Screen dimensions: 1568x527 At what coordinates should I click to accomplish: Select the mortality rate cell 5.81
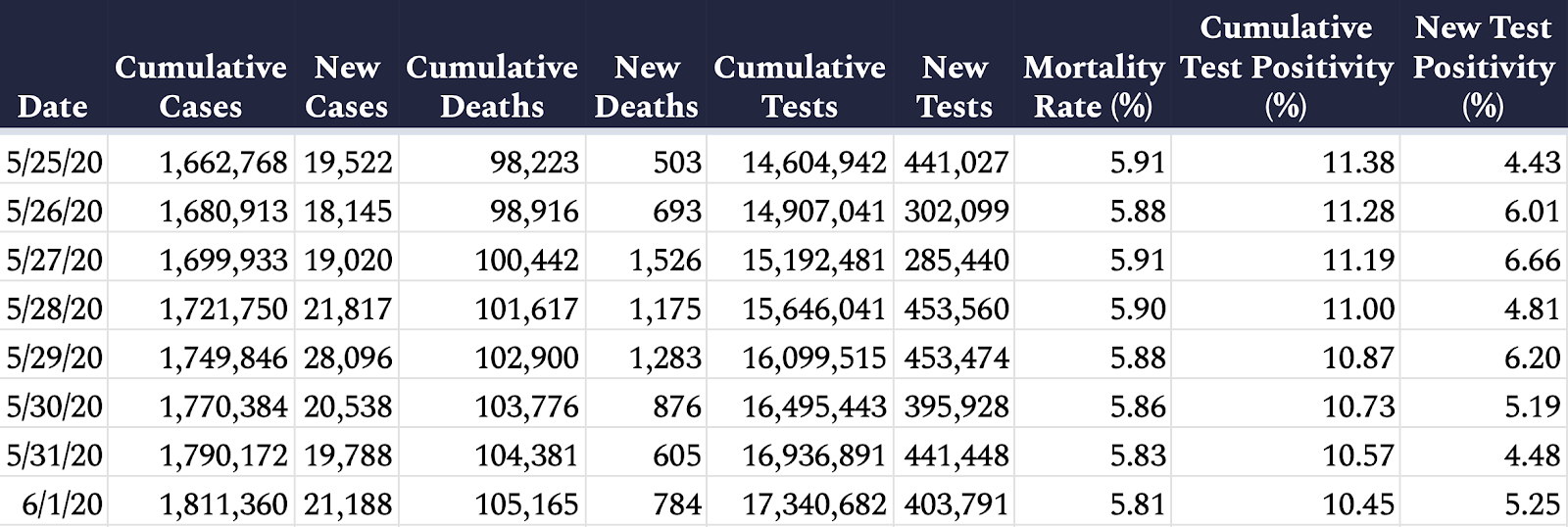[x=1138, y=503]
